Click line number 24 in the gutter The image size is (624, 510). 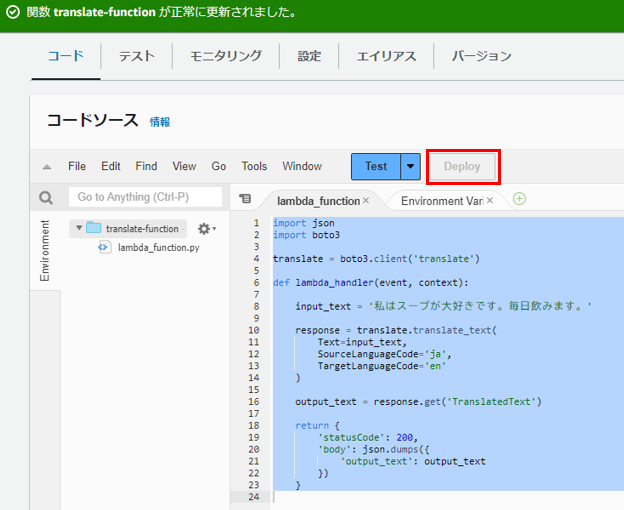tap(254, 497)
